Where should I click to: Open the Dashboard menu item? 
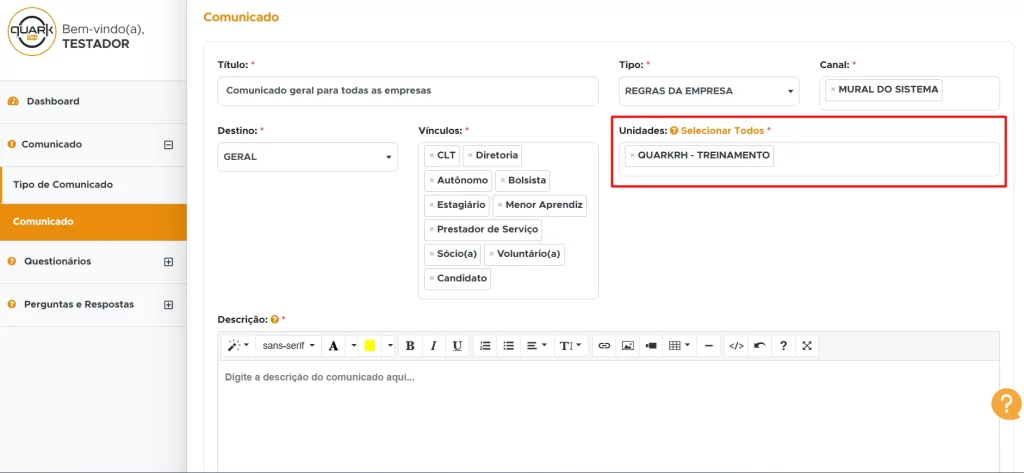[x=53, y=102]
